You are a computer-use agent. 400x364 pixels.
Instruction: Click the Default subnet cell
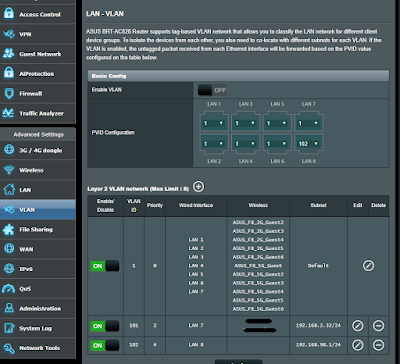point(318,266)
